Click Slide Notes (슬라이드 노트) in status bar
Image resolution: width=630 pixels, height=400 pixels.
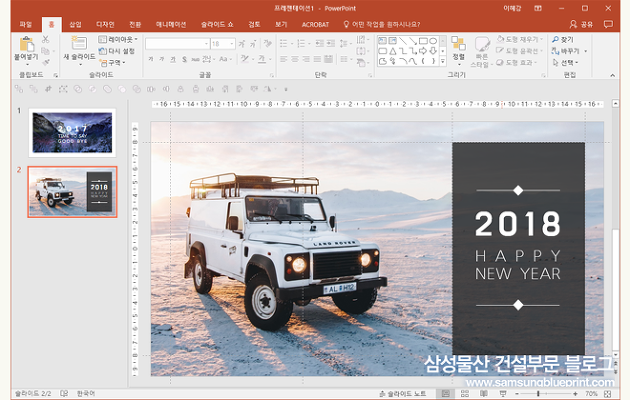pyautogui.click(x=403, y=394)
